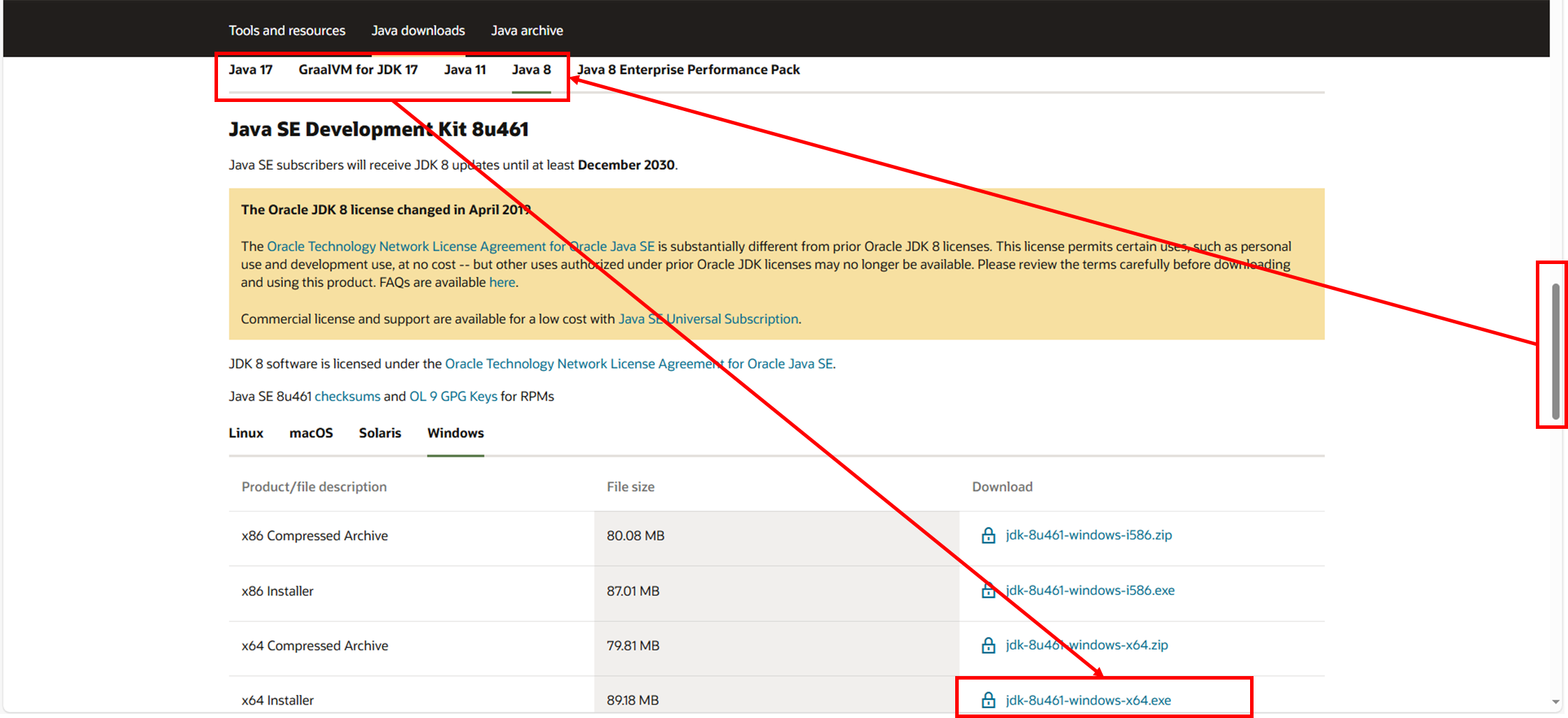Image resolution: width=1568 pixels, height=718 pixels.
Task: Switch to the Java 17 tab
Action: pos(250,70)
